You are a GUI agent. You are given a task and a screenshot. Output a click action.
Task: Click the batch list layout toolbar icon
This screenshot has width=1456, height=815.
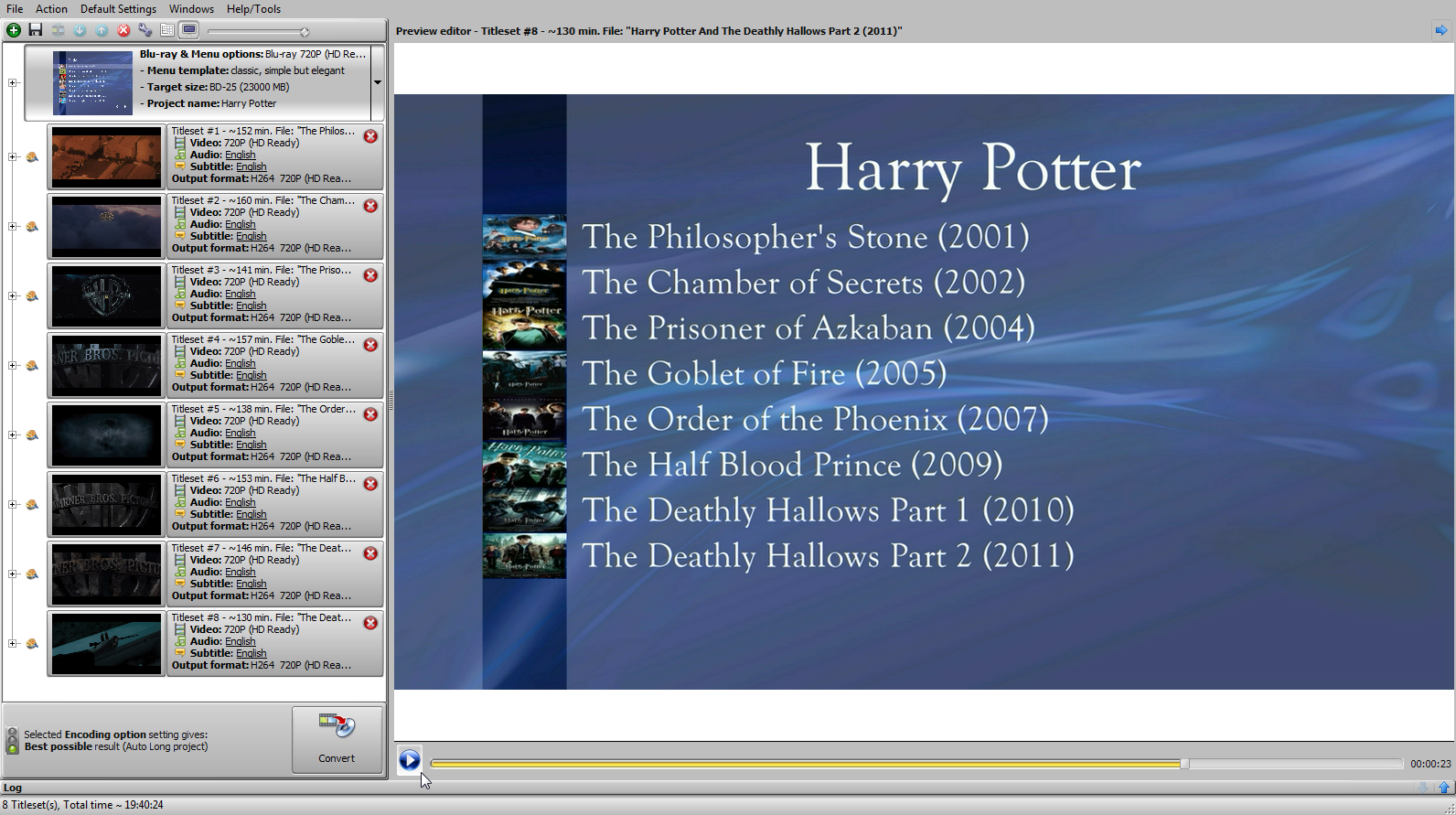167,30
